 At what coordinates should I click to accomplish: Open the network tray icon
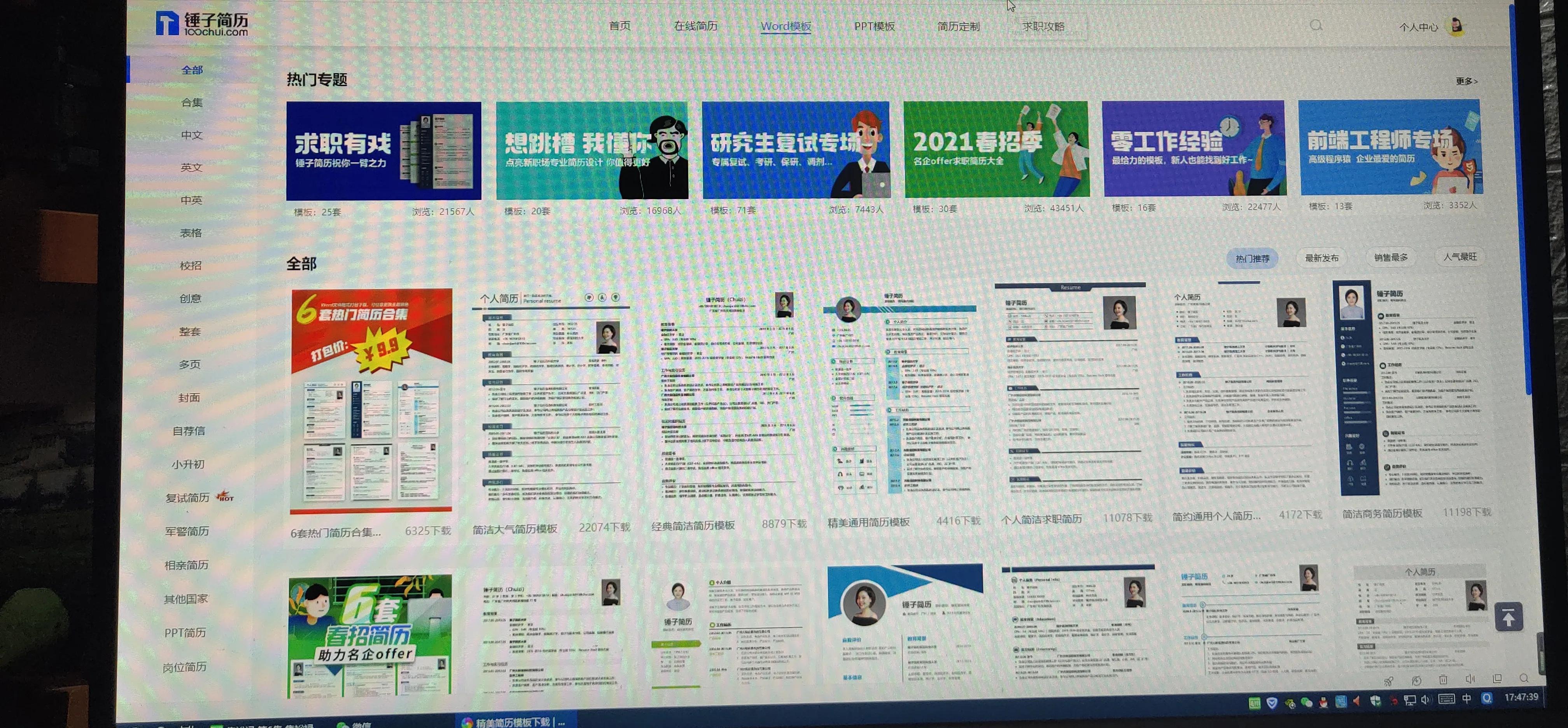pyautogui.click(x=1410, y=701)
